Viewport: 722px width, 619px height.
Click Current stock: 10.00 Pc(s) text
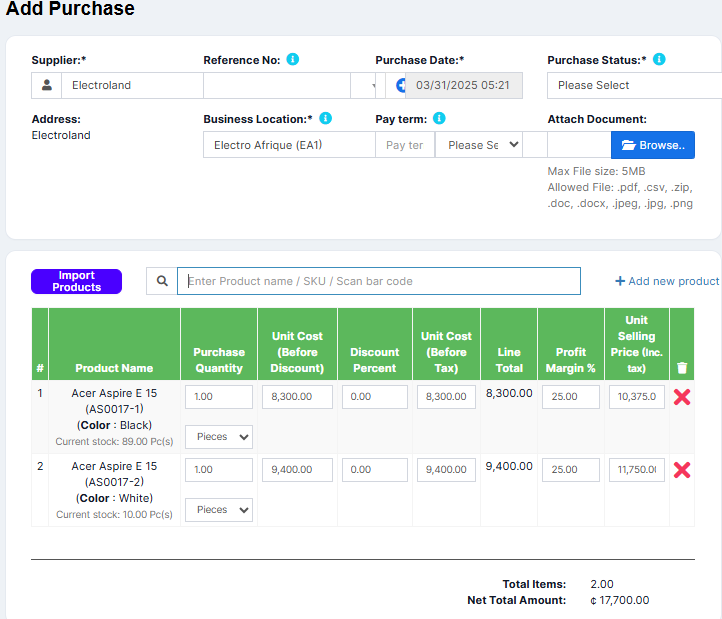pos(114,514)
